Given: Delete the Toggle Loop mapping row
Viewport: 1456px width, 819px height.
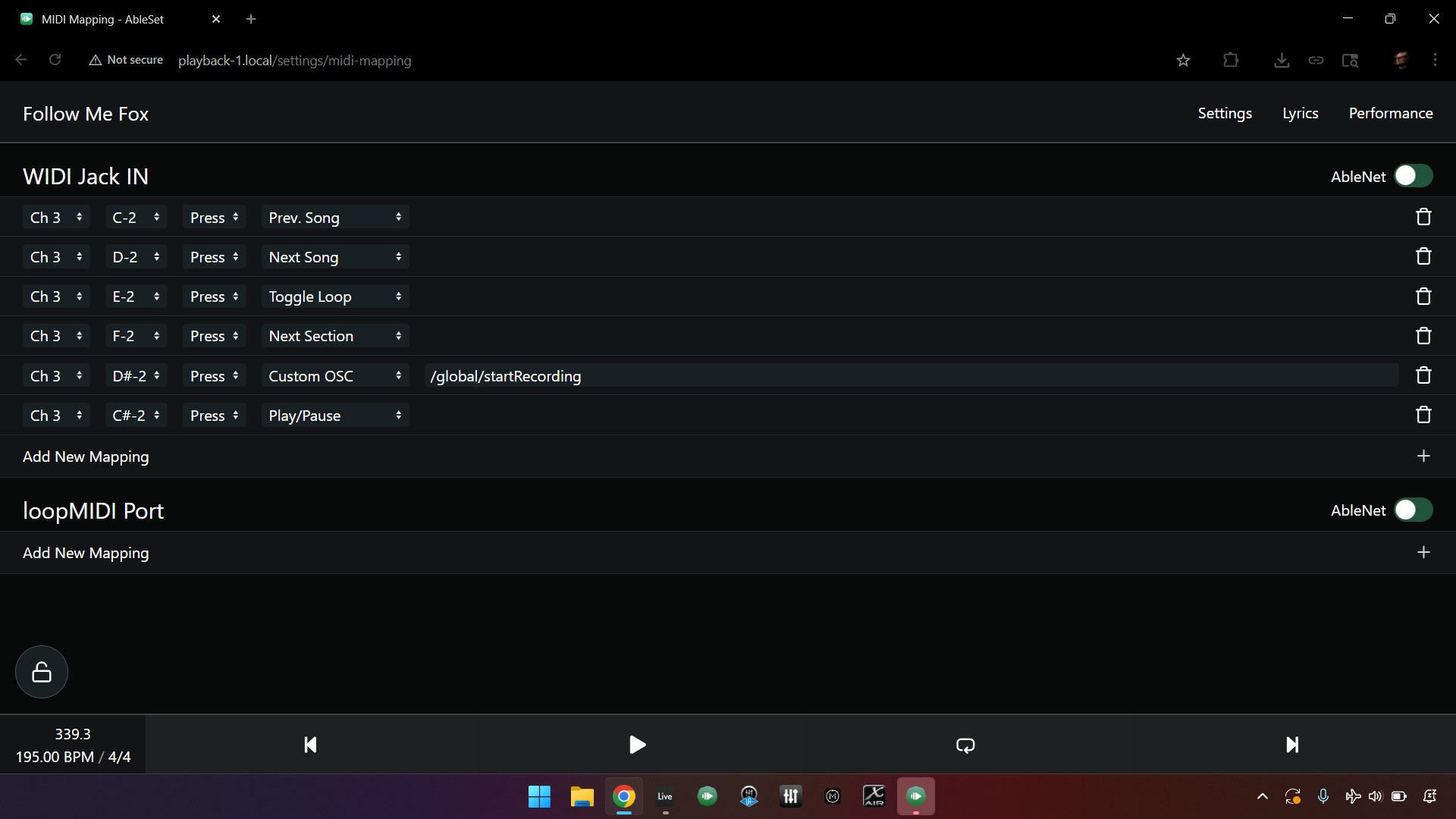Looking at the screenshot, I should click(x=1423, y=297).
